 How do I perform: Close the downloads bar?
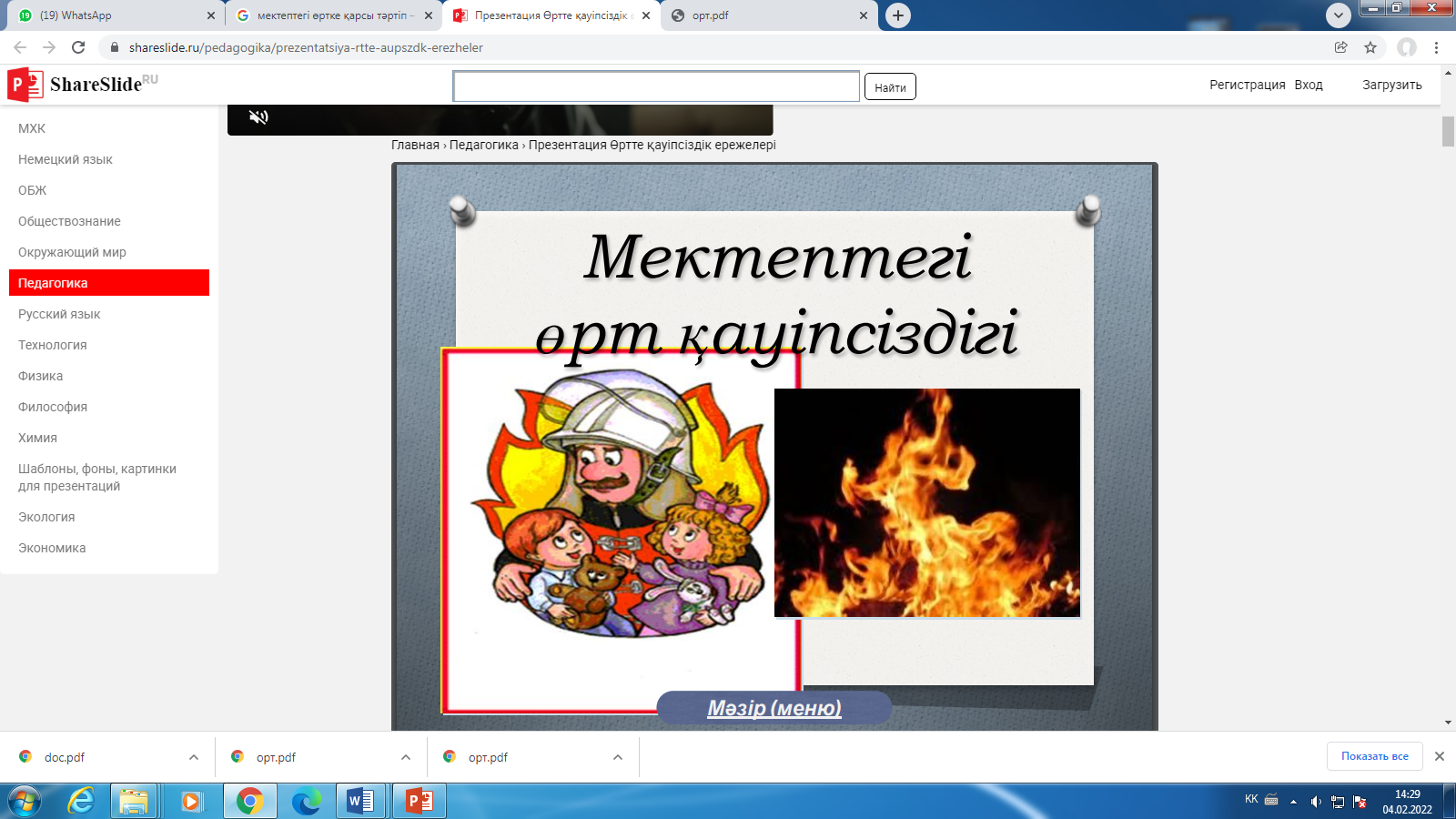[x=1440, y=756]
